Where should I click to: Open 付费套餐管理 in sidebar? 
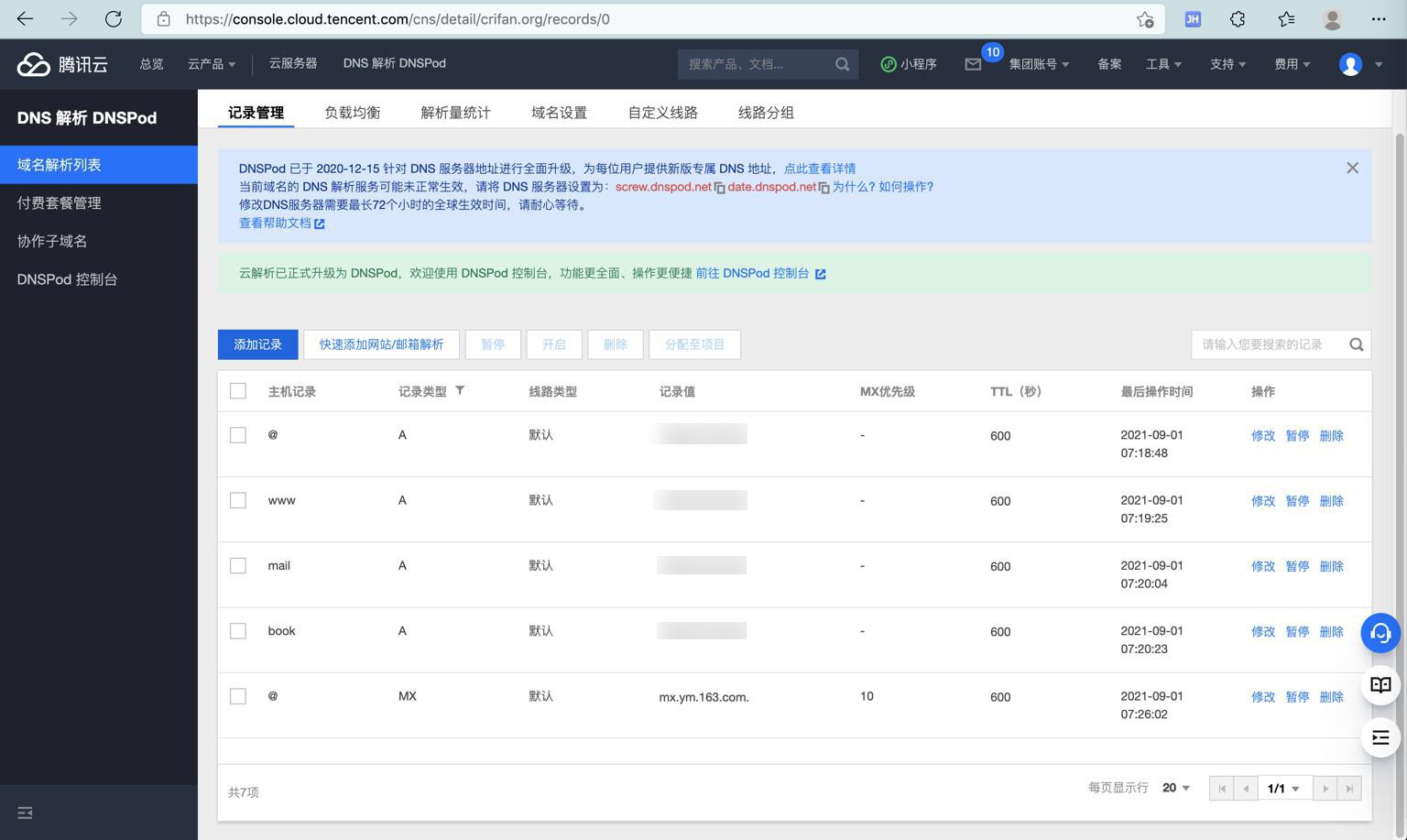click(99, 203)
